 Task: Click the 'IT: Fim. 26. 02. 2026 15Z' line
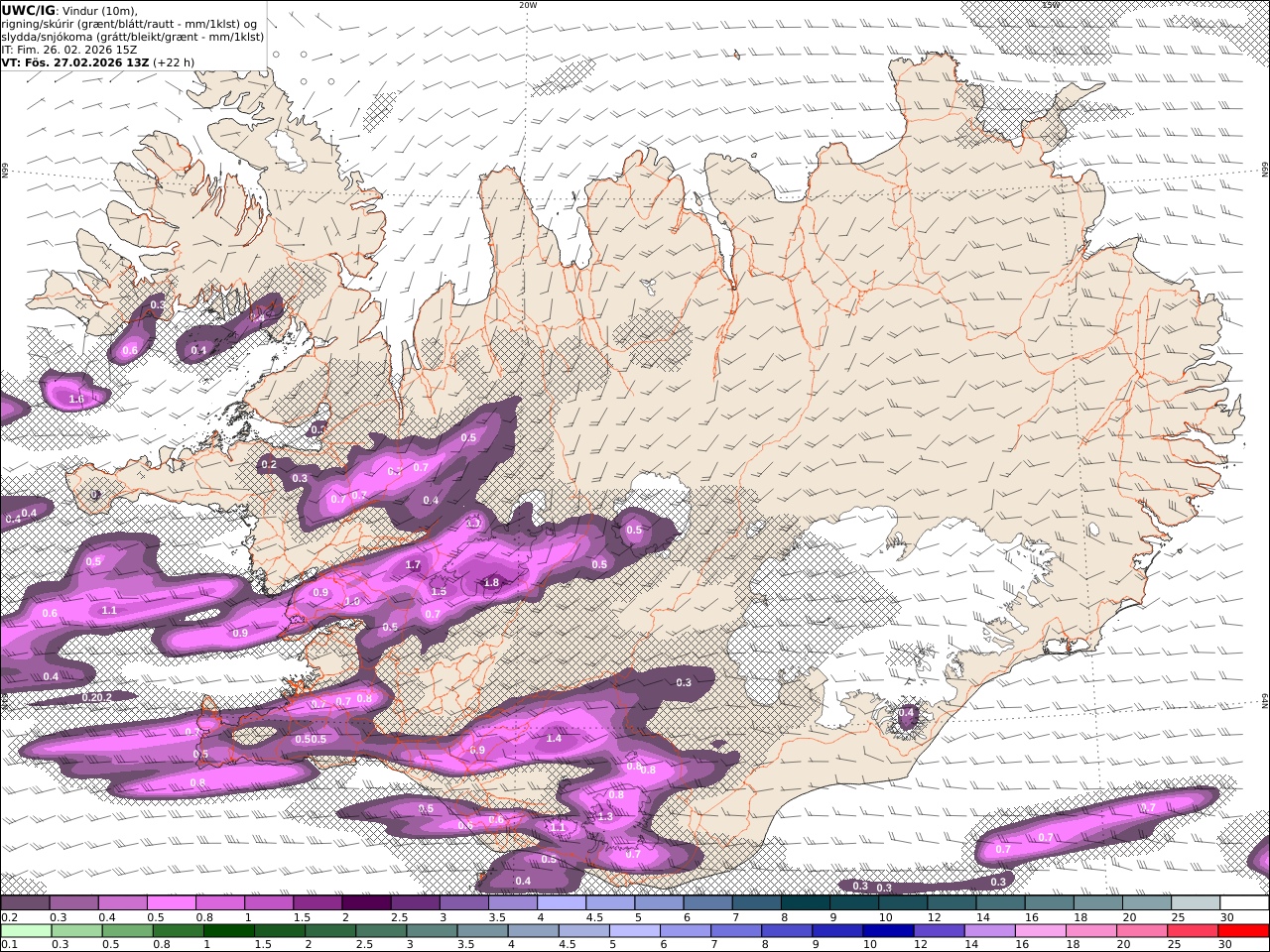pyautogui.click(x=68, y=49)
